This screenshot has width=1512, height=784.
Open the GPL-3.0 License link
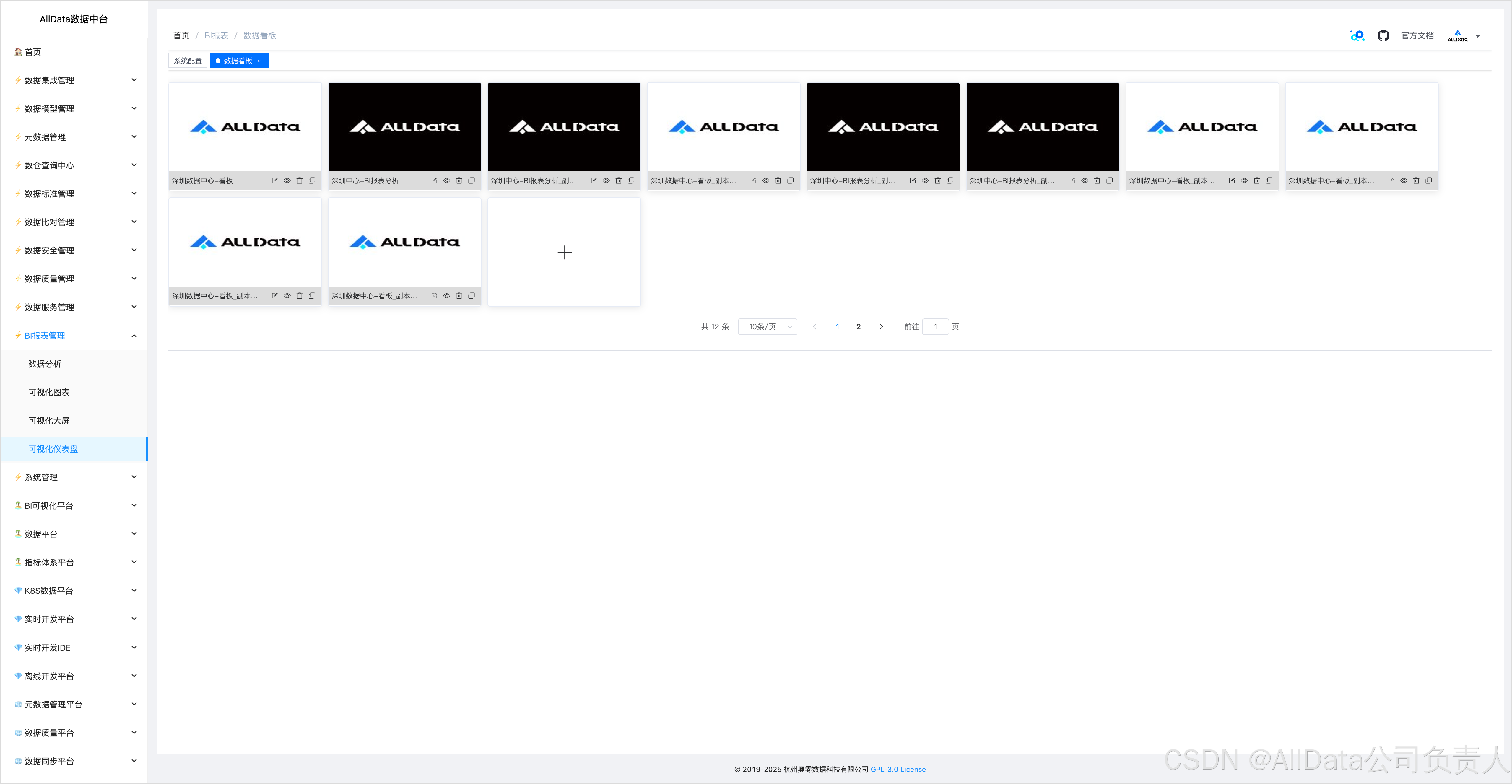tap(898, 769)
